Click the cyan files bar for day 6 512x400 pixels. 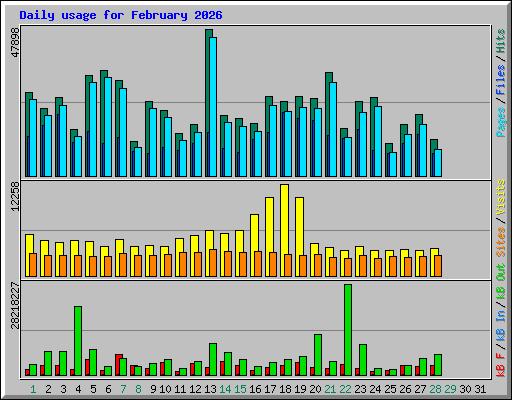(x=108, y=127)
